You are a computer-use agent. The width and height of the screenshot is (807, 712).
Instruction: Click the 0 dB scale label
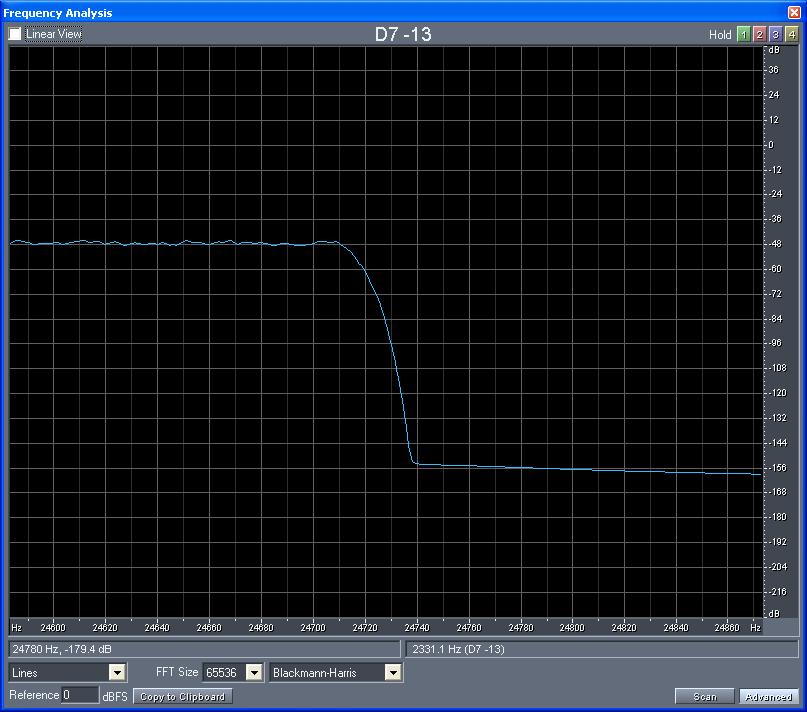tap(771, 145)
